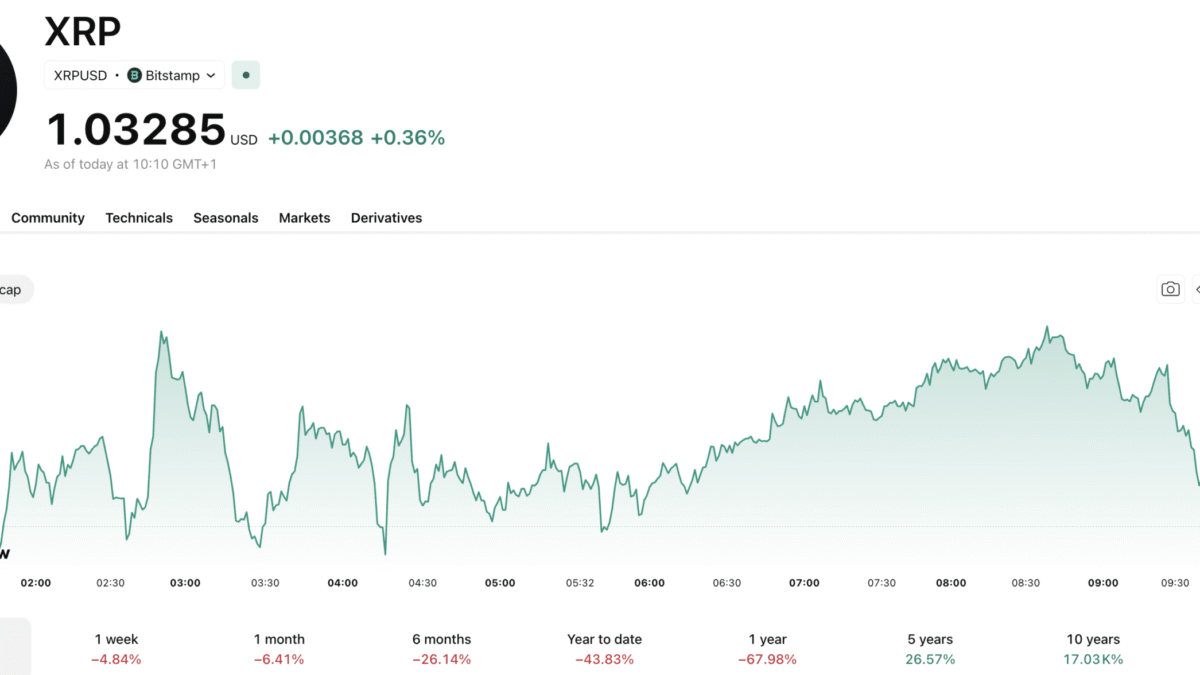The image size is (1200, 675).
Task: Switch to the Technicals tab
Action: tap(139, 218)
